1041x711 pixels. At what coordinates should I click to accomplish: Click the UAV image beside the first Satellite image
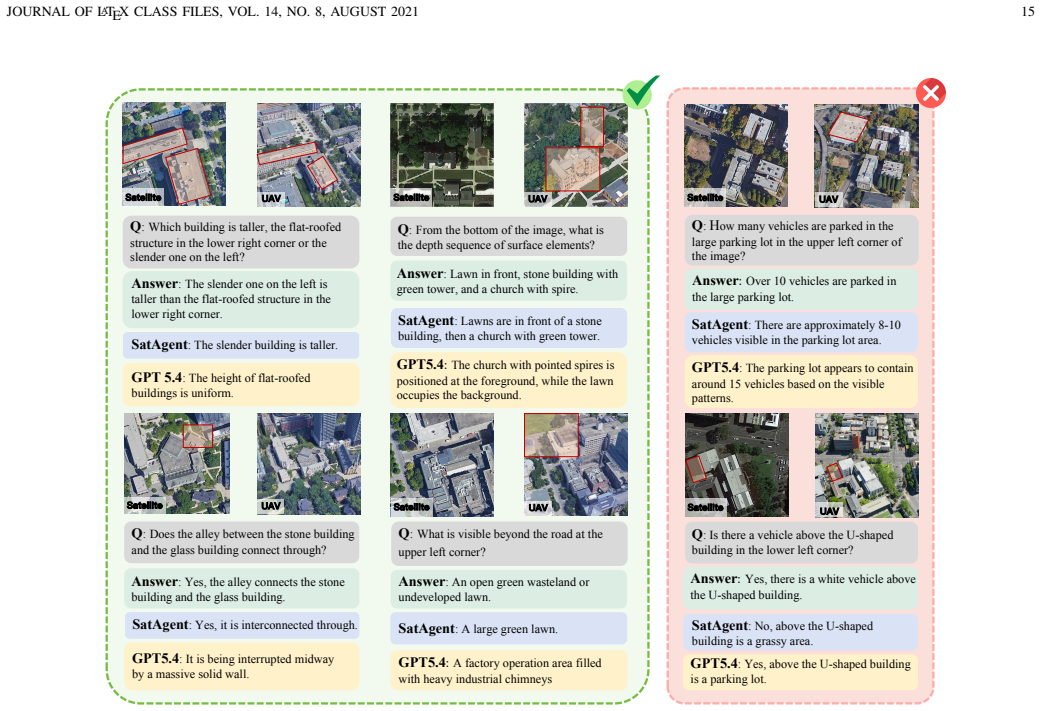tap(309, 154)
